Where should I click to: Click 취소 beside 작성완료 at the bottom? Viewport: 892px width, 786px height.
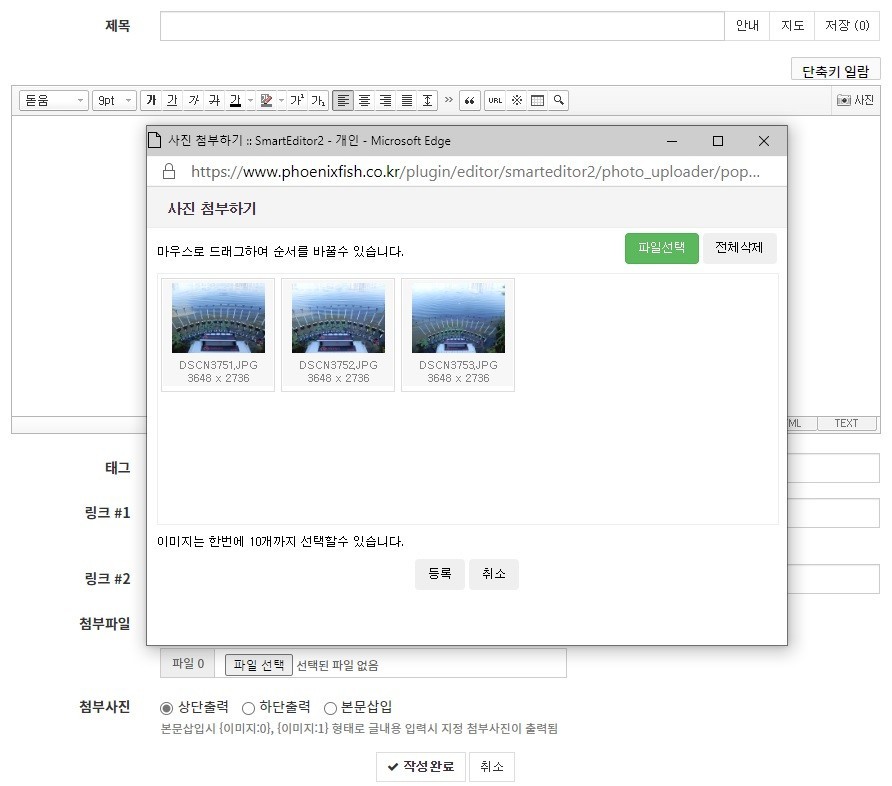pyautogui.click(x=492, y=767)
